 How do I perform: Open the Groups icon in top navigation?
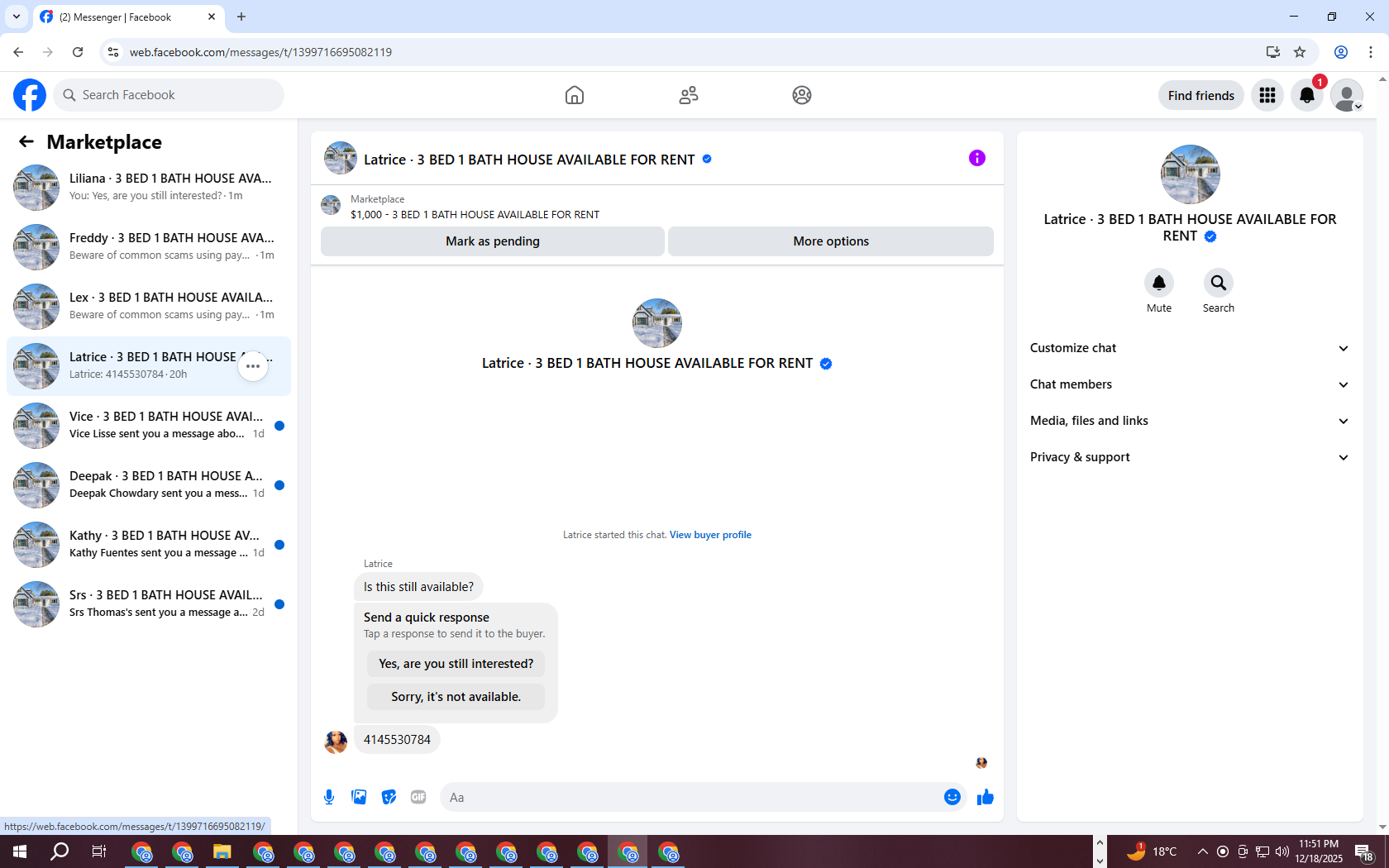pyautogui.click(x=802, y=95)
